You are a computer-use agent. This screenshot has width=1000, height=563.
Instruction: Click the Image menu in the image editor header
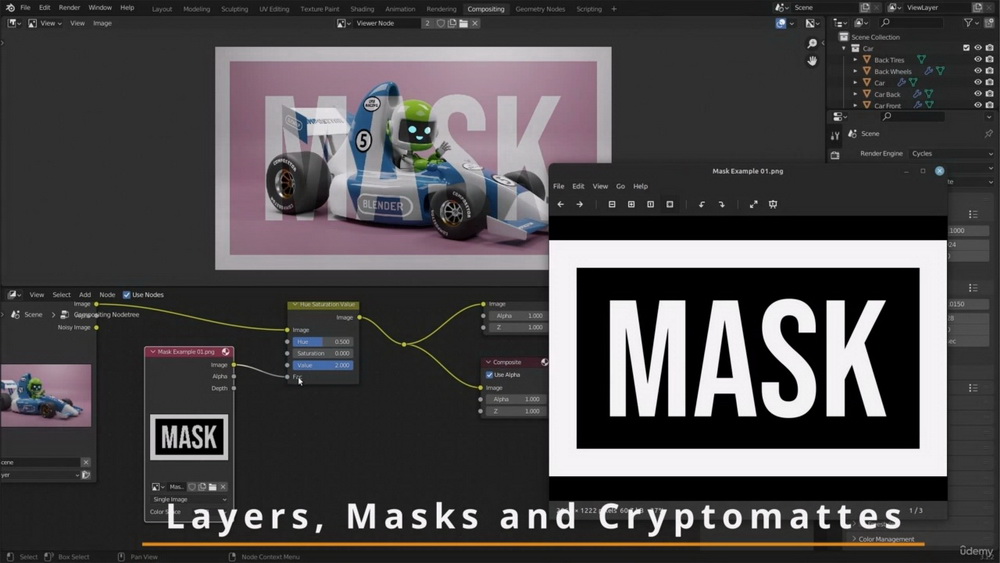coord(102,23)
